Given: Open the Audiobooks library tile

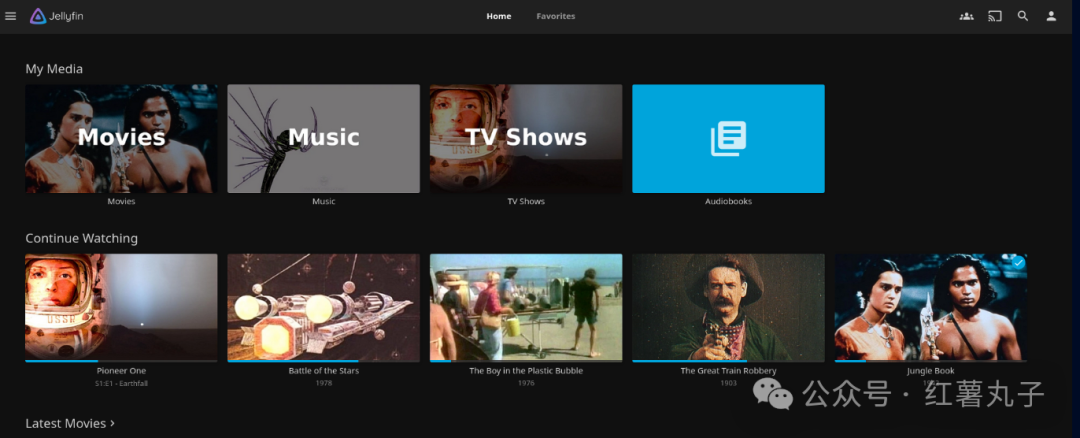Looking at the screenshot, I should [728, 138].
